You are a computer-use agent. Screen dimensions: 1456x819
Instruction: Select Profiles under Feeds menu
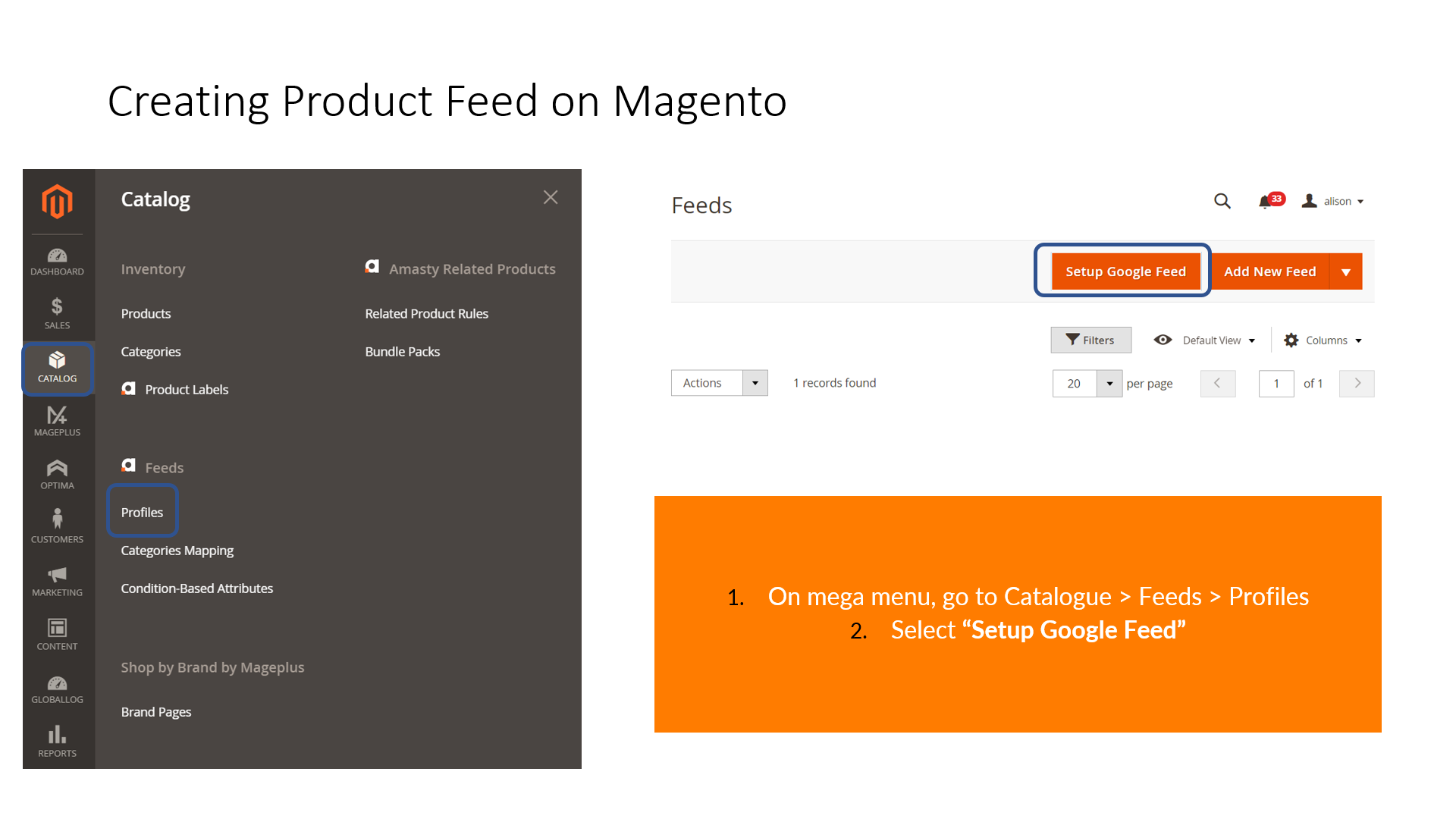coord(142,513)
